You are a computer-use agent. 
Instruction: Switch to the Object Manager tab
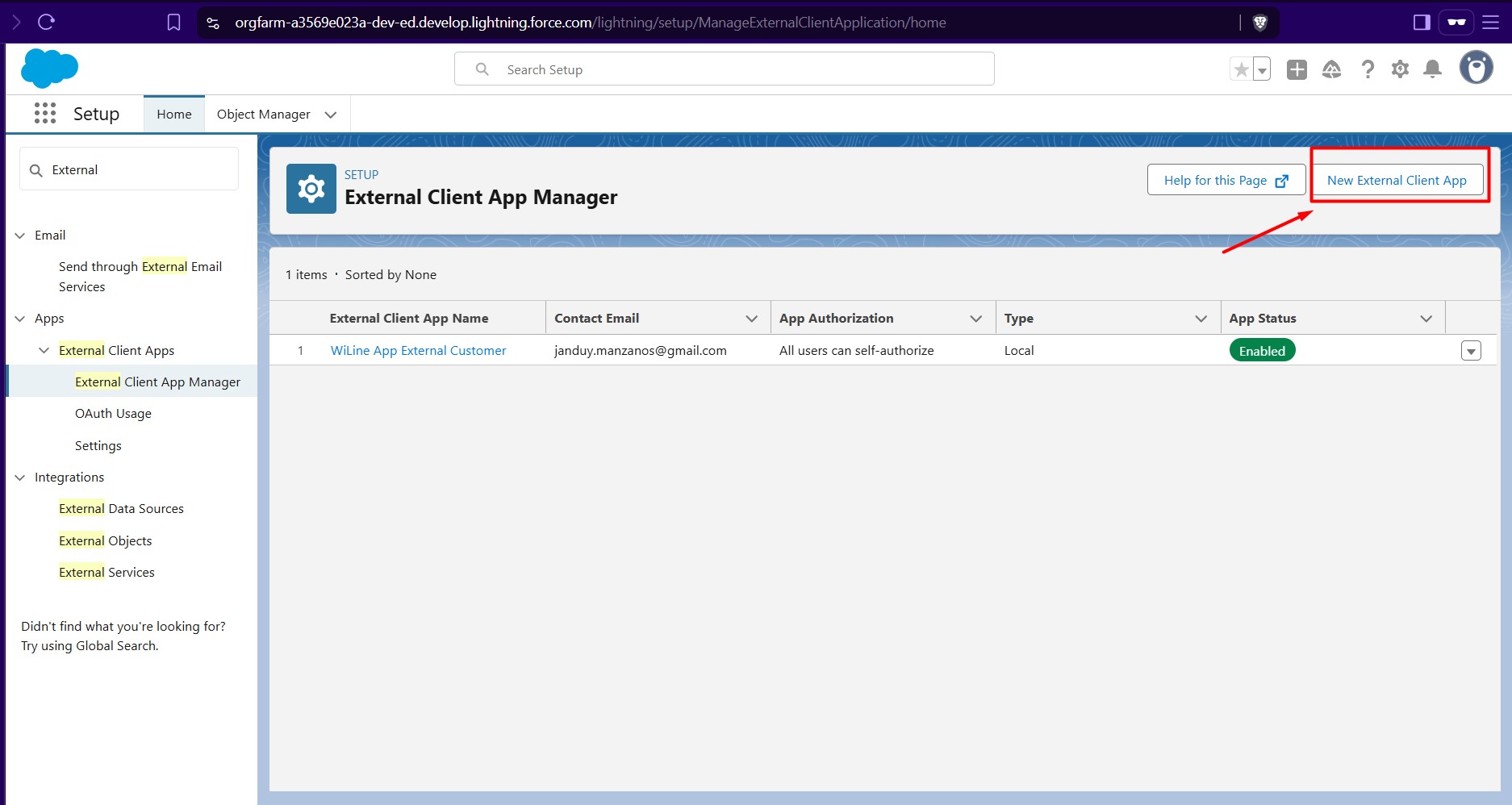[262, 114]
